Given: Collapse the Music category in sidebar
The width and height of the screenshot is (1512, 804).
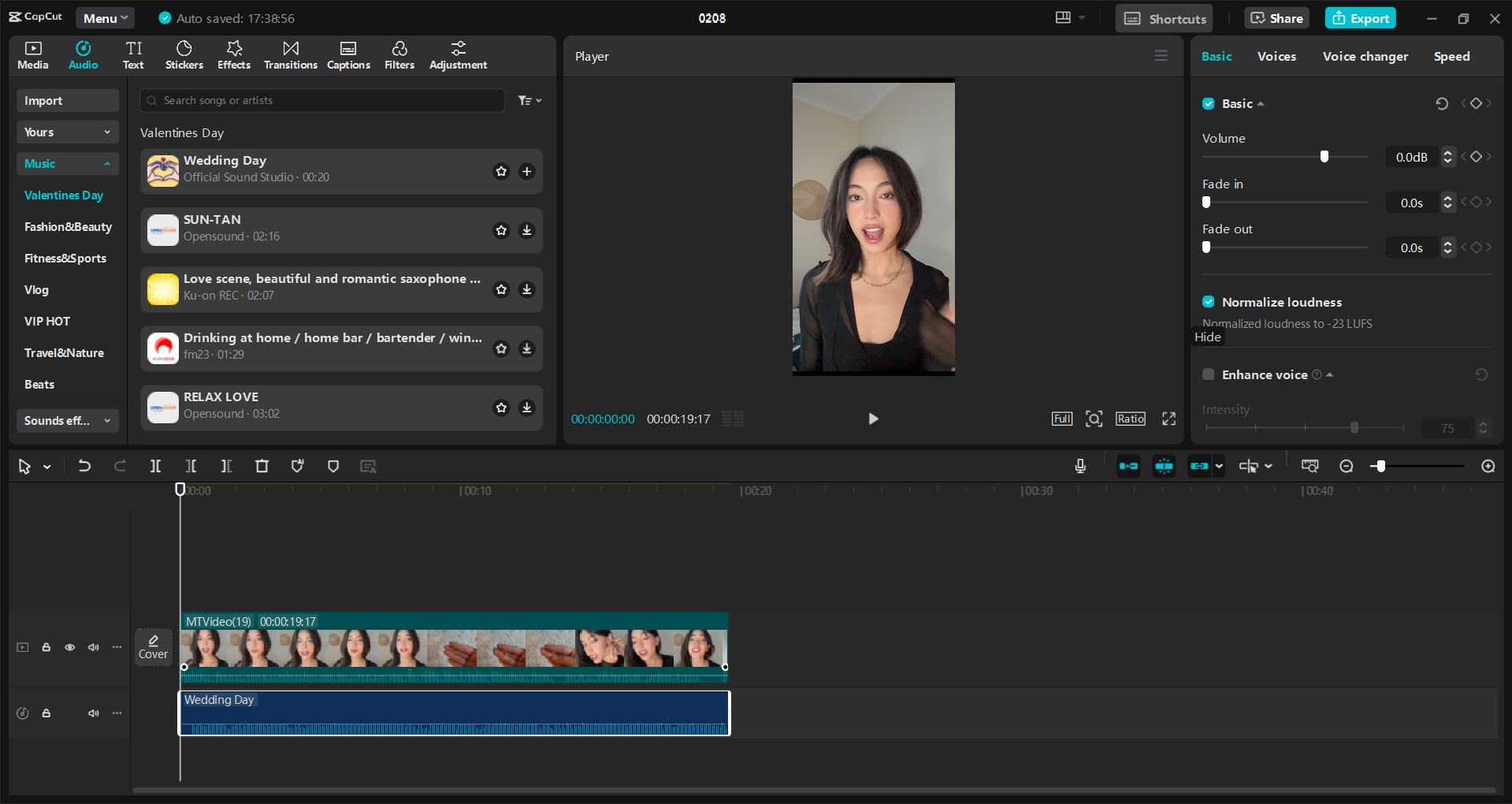Looking at the screenshot, I should point(108,164).
